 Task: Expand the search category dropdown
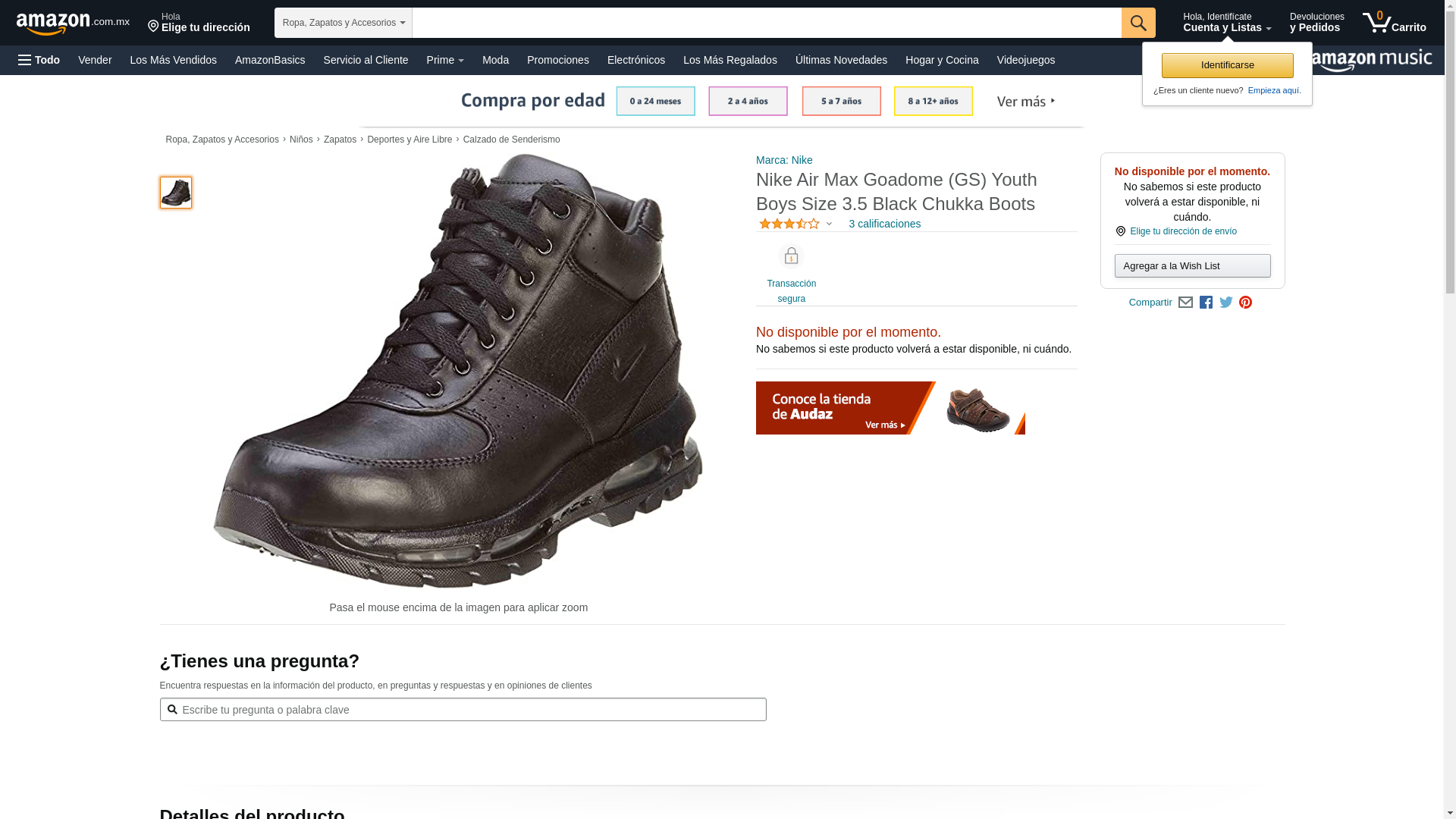(344, 23)
